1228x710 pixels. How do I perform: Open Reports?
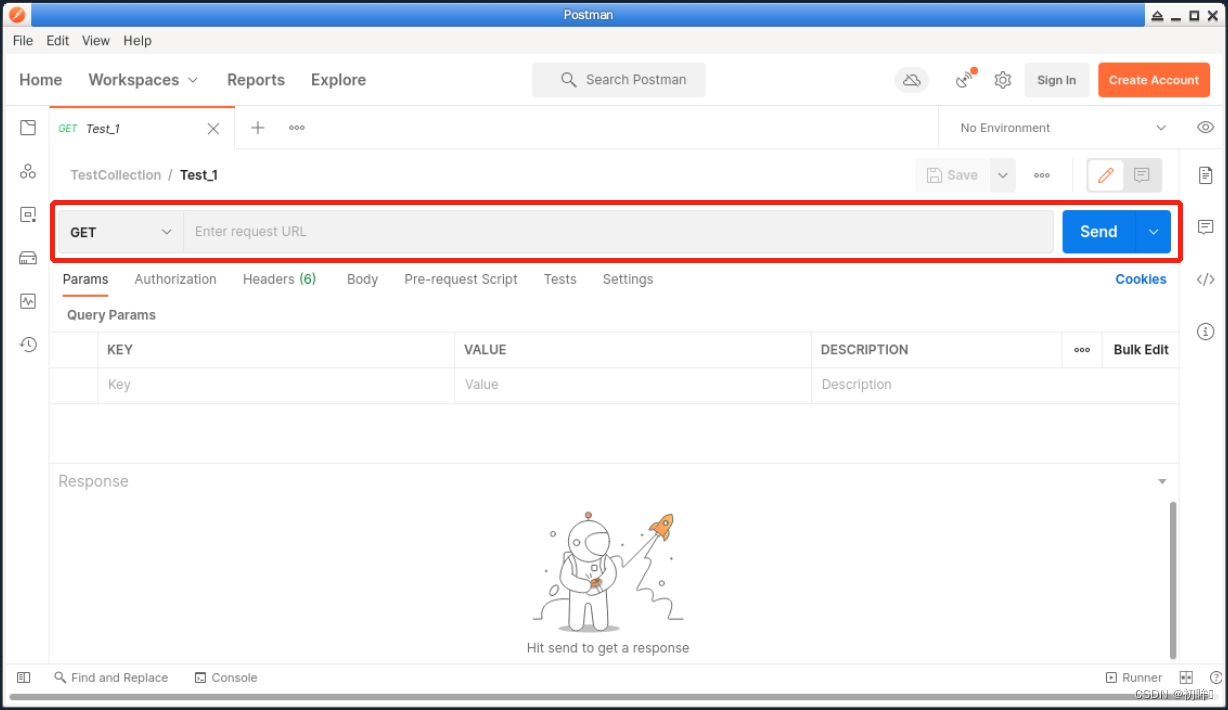[x=256, y=80]
